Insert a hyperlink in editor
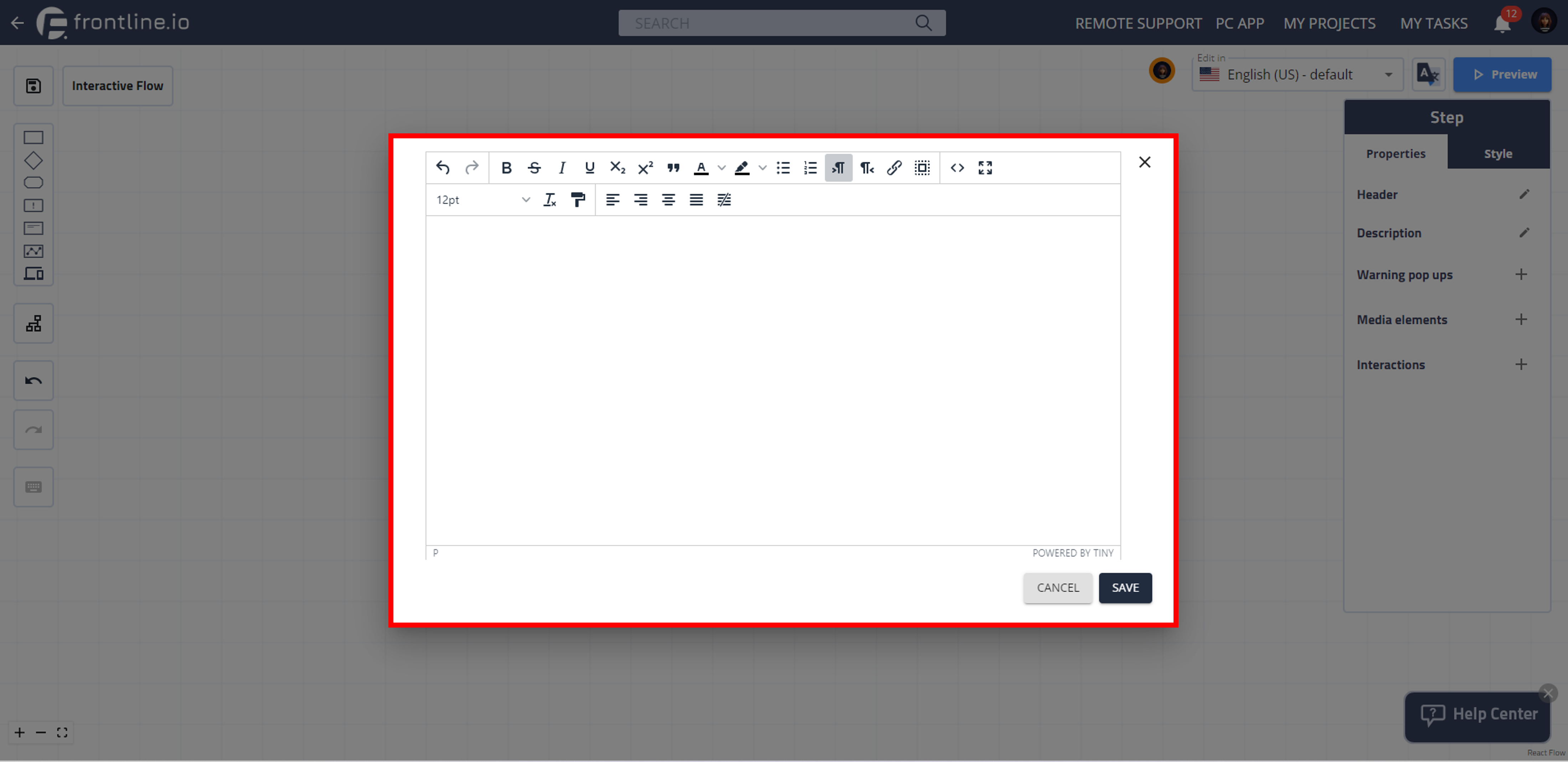Viewport: 1568px width, 762px height. click(x=893, y=168)
